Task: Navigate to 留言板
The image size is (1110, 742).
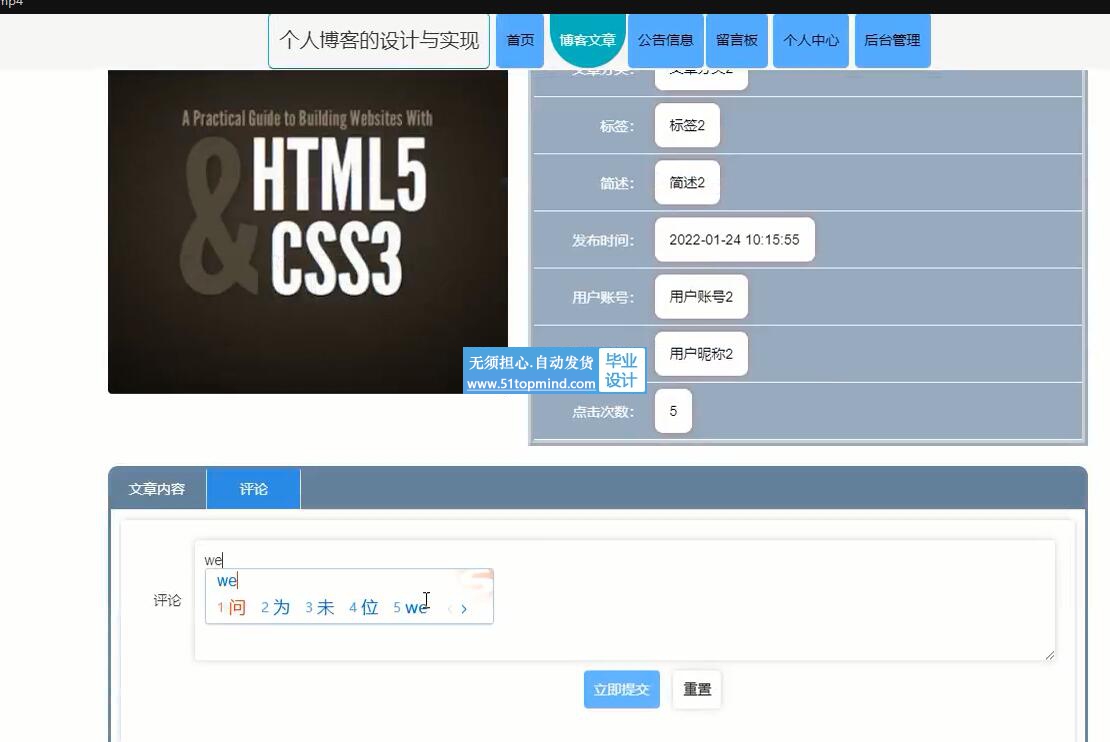Action: pos(737,40)
